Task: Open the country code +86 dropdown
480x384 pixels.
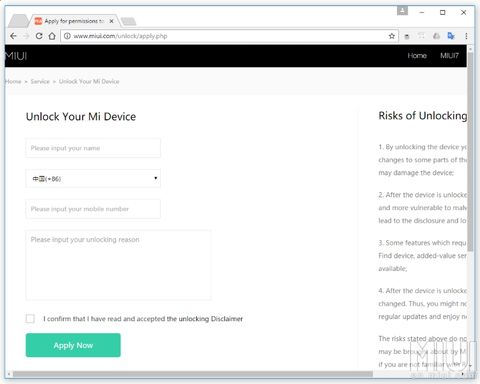Action: click(x=93, y=178)
